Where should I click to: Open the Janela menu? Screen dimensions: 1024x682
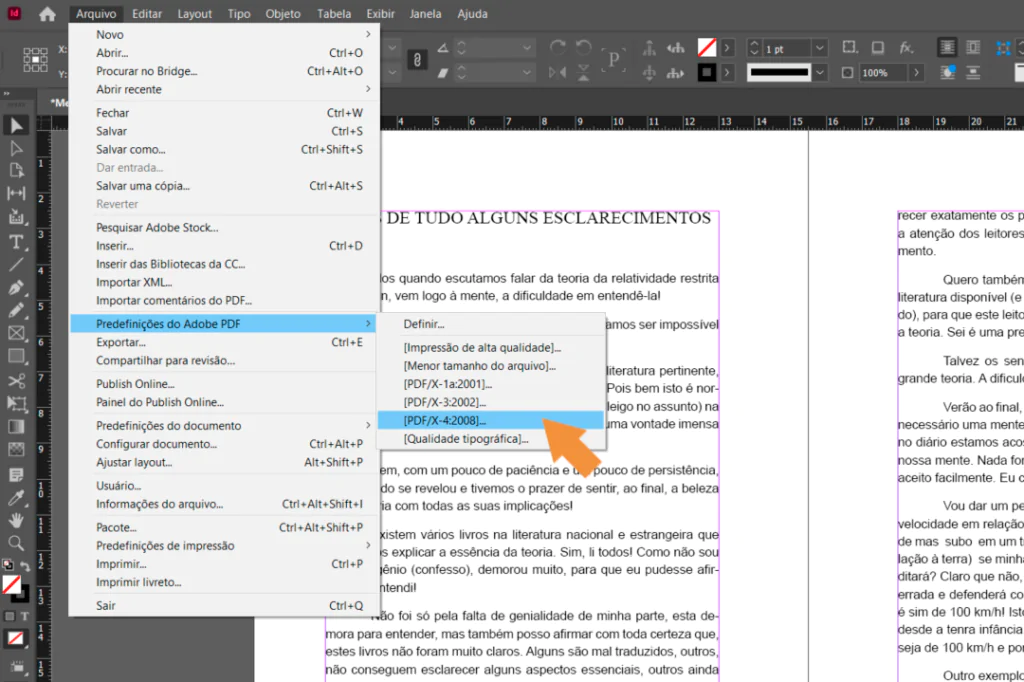tap(425, 14)
